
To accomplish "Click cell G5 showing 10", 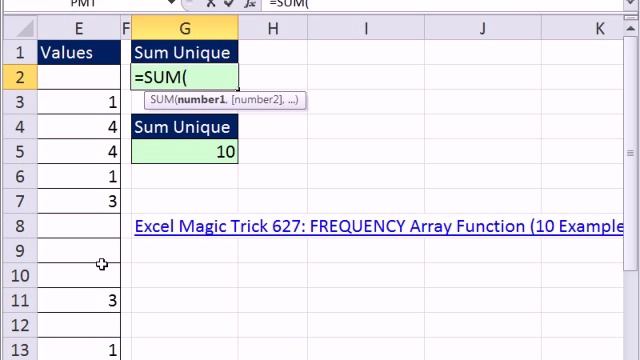I will 185,152.
